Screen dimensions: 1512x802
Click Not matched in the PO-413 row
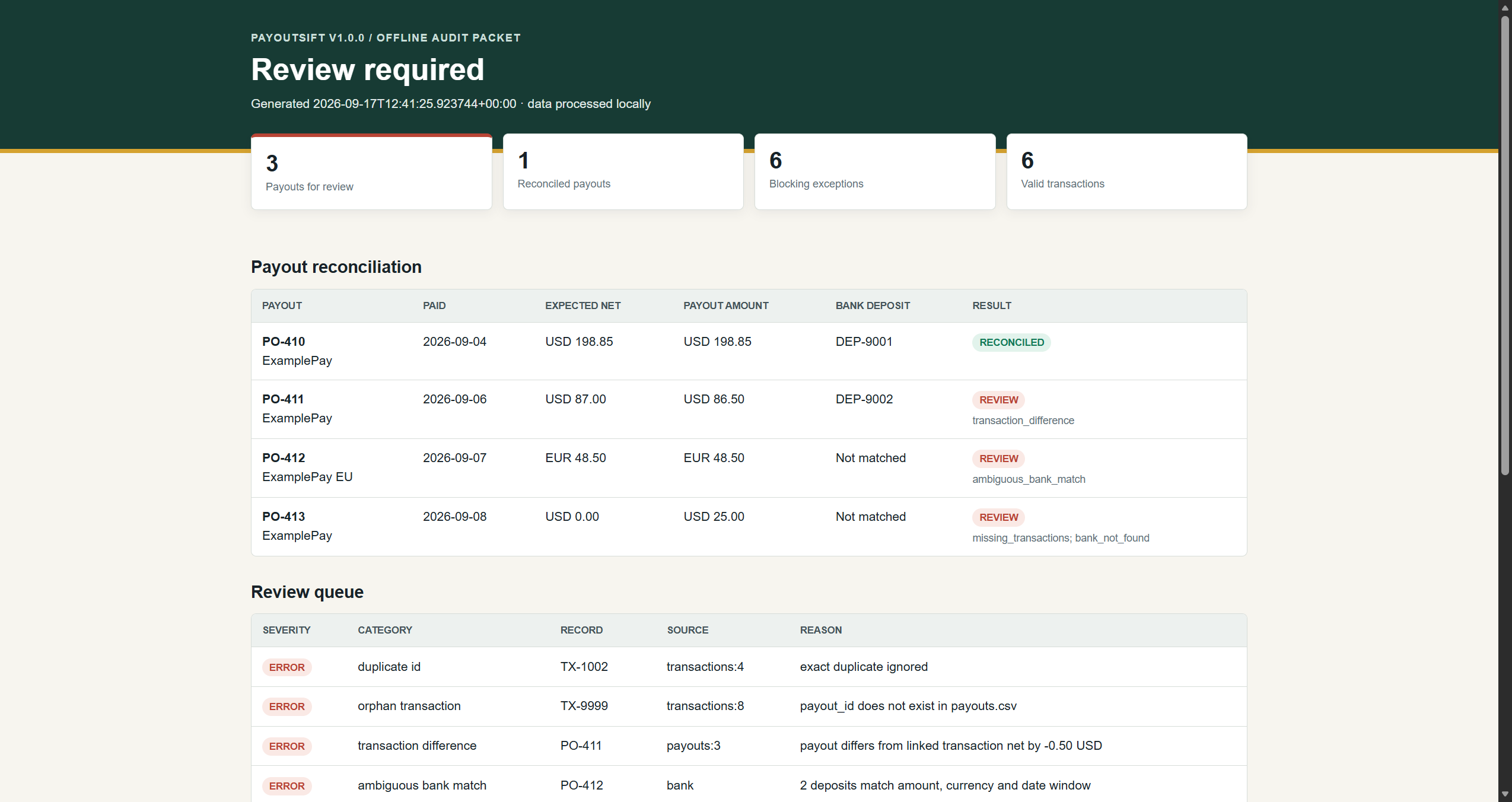(871, 517)
